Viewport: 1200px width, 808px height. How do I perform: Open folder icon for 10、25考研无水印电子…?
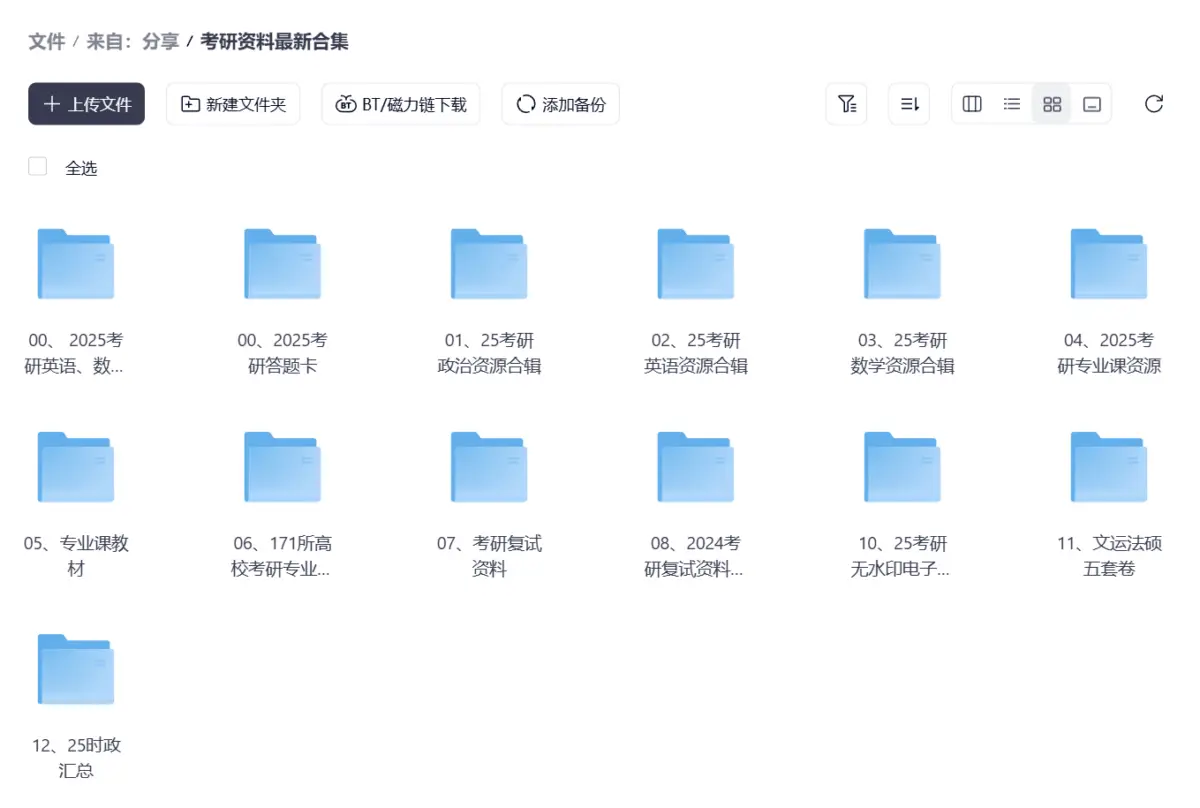tap(903, 467)
